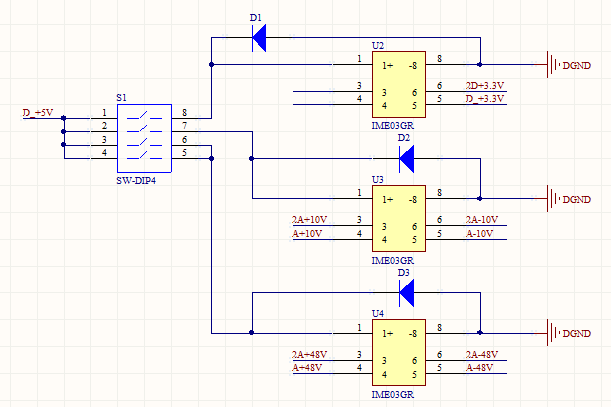Viewport: 611px width, 407px height.
Task: Select the D1 designator text
Action: click(x=256, y=18)
